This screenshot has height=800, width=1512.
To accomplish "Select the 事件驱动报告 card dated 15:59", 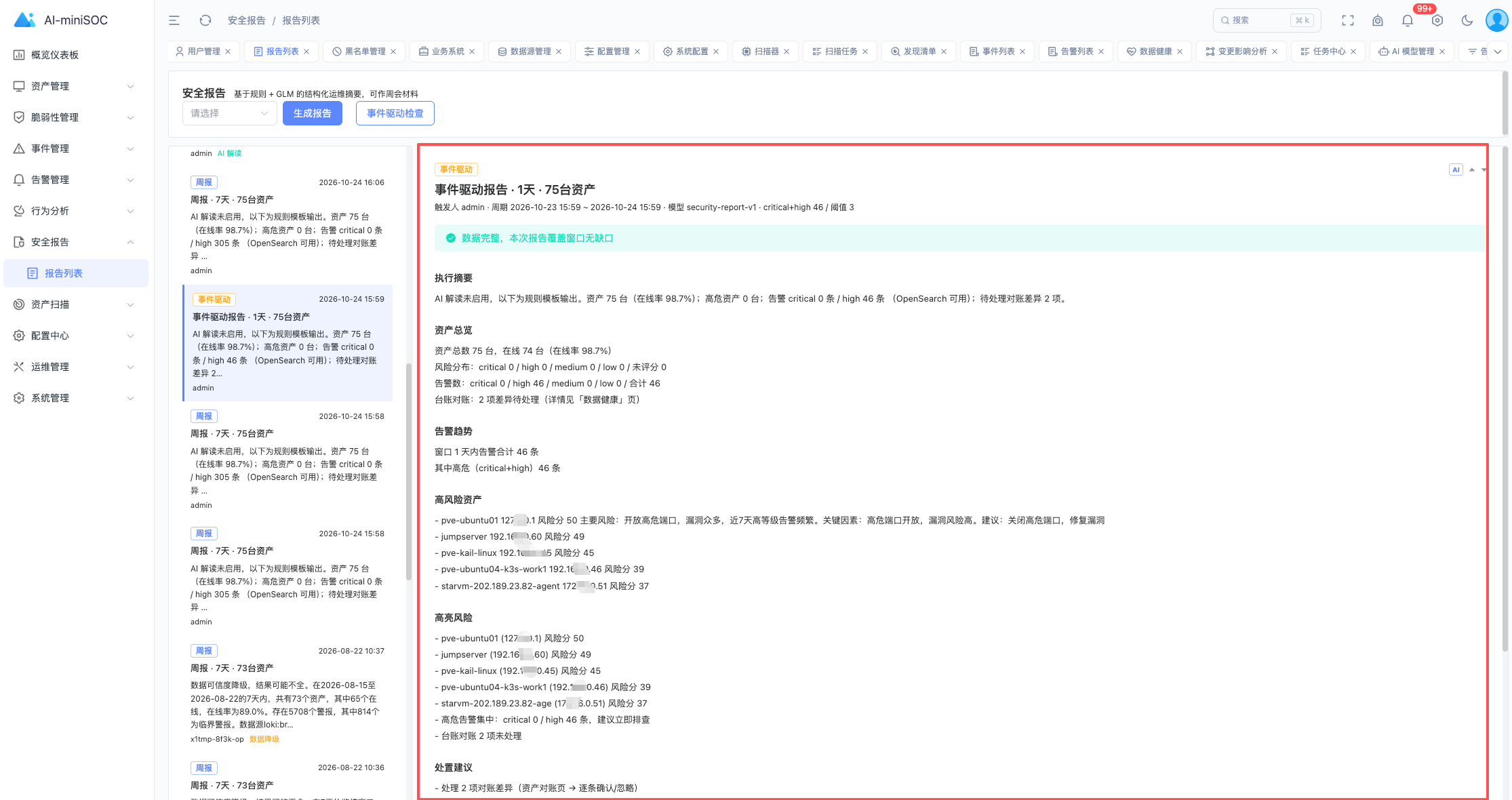I will [x=287, y=343].
